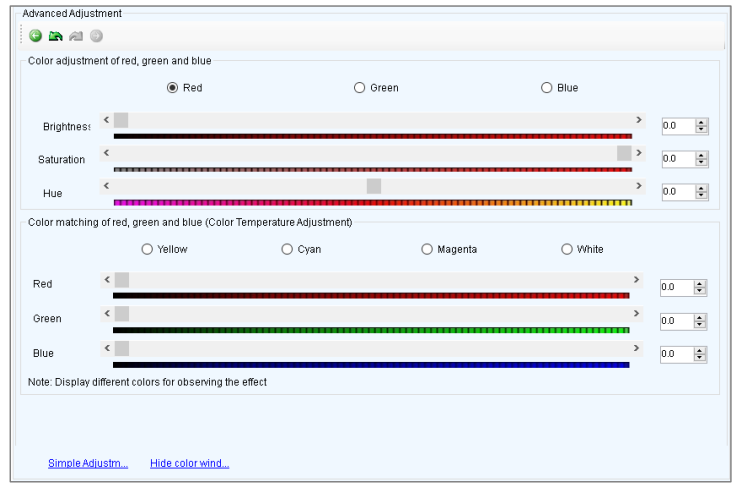736x486 pixels.
Task: Click the Saturation value input field
Action: tap(679, 159)
